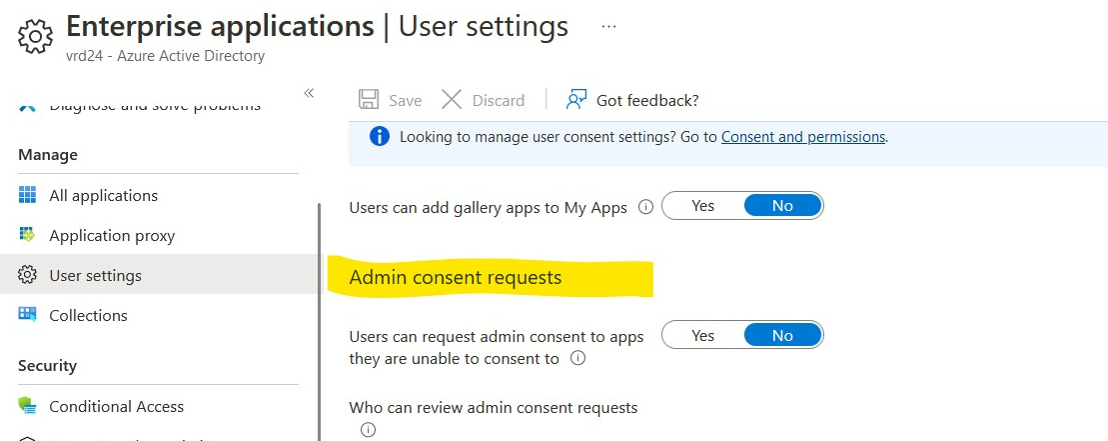The height and width of the screenshot is (441, 1108).
Task: Click the Security section label
Action: tap(47, 365)
